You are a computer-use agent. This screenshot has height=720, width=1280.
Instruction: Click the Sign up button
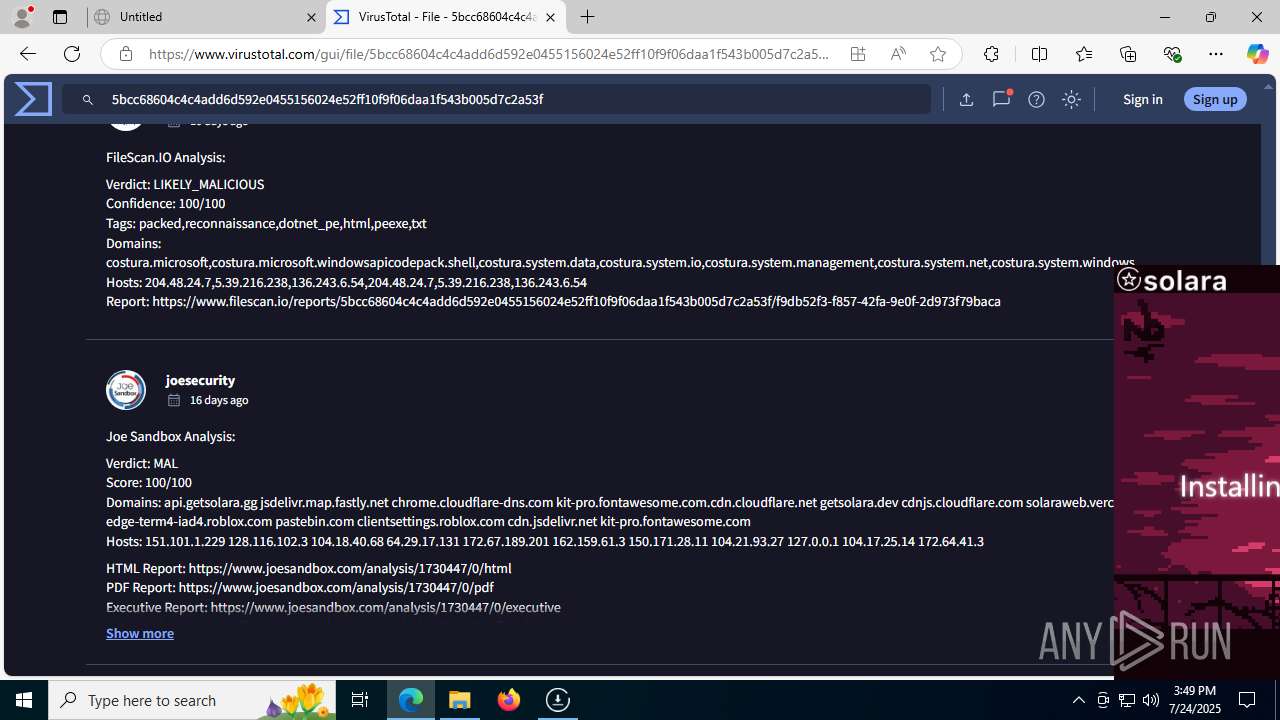tap(1215, 99)
